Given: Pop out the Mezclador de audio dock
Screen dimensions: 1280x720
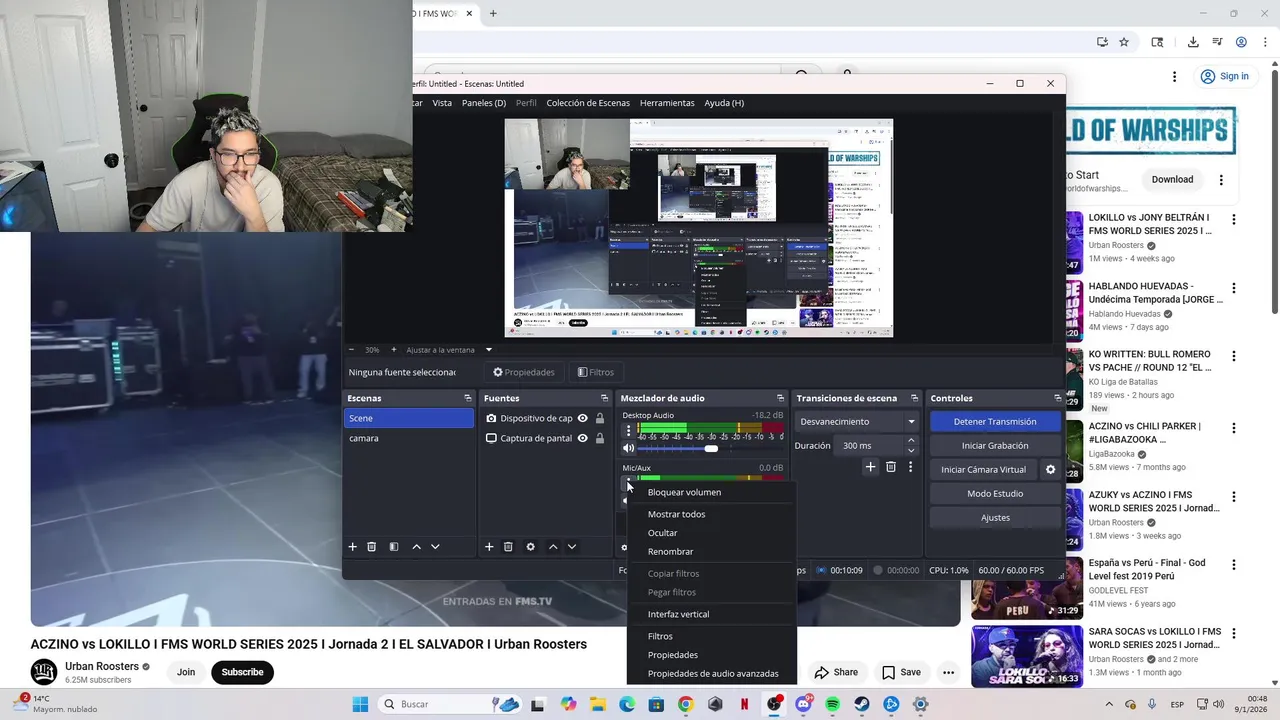Looking at the screenshot, I should tap(780, 398).
